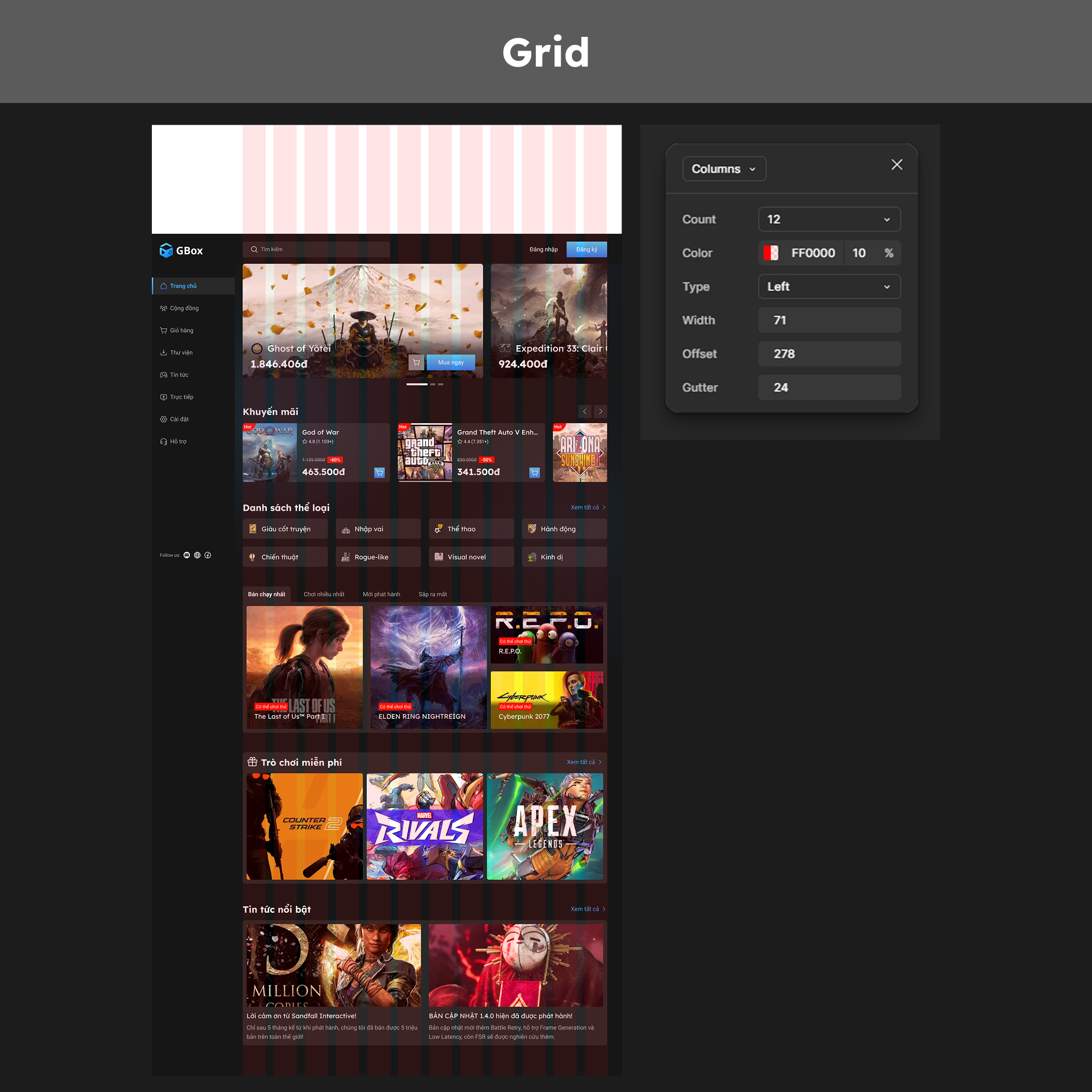Click the Grand Theft Auto V cart icon
Screen dimensions: 1092x1092
tap(535, 473)
